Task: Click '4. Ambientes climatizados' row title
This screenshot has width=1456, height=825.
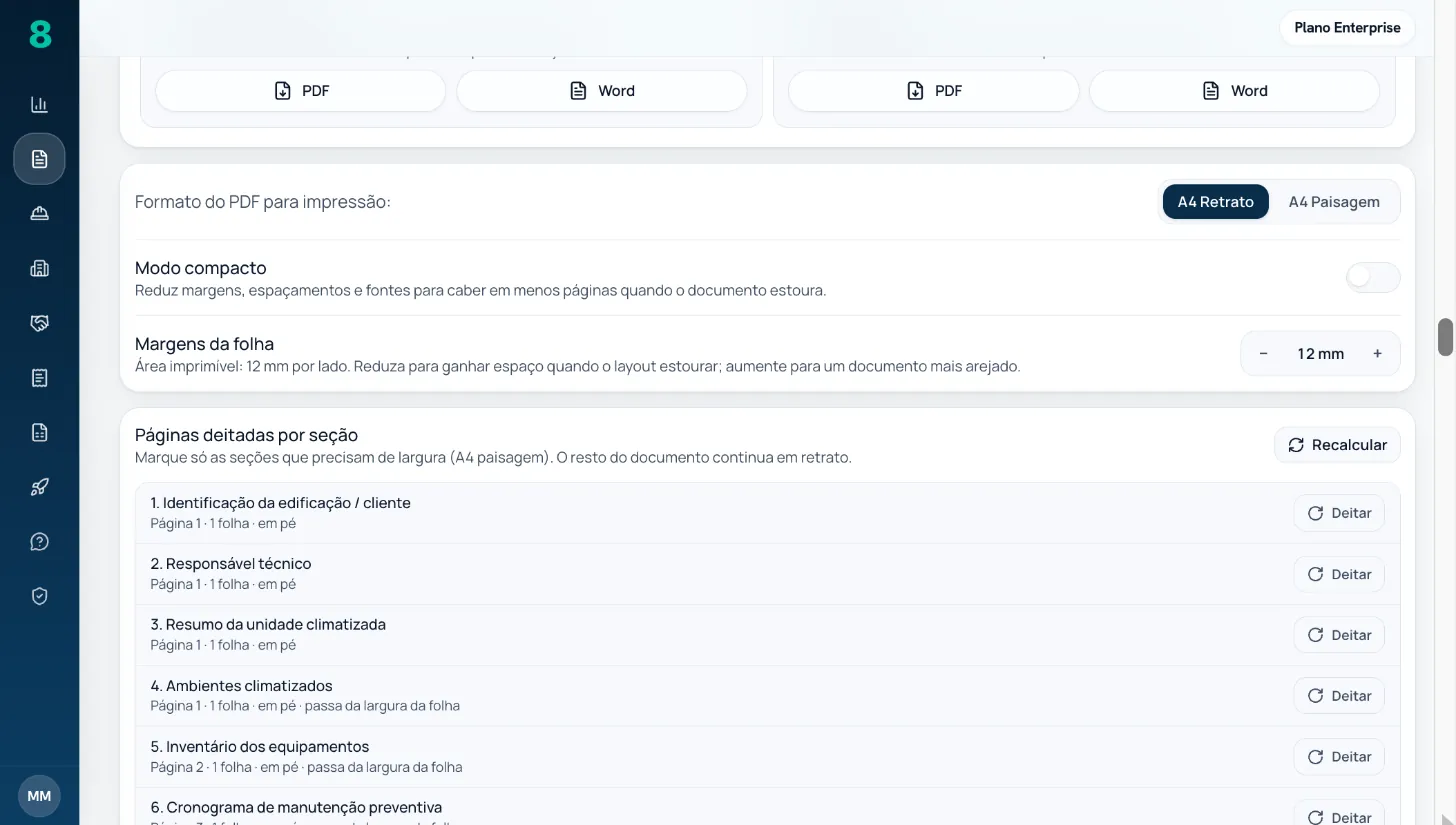Action: click(x=241, y=686)
